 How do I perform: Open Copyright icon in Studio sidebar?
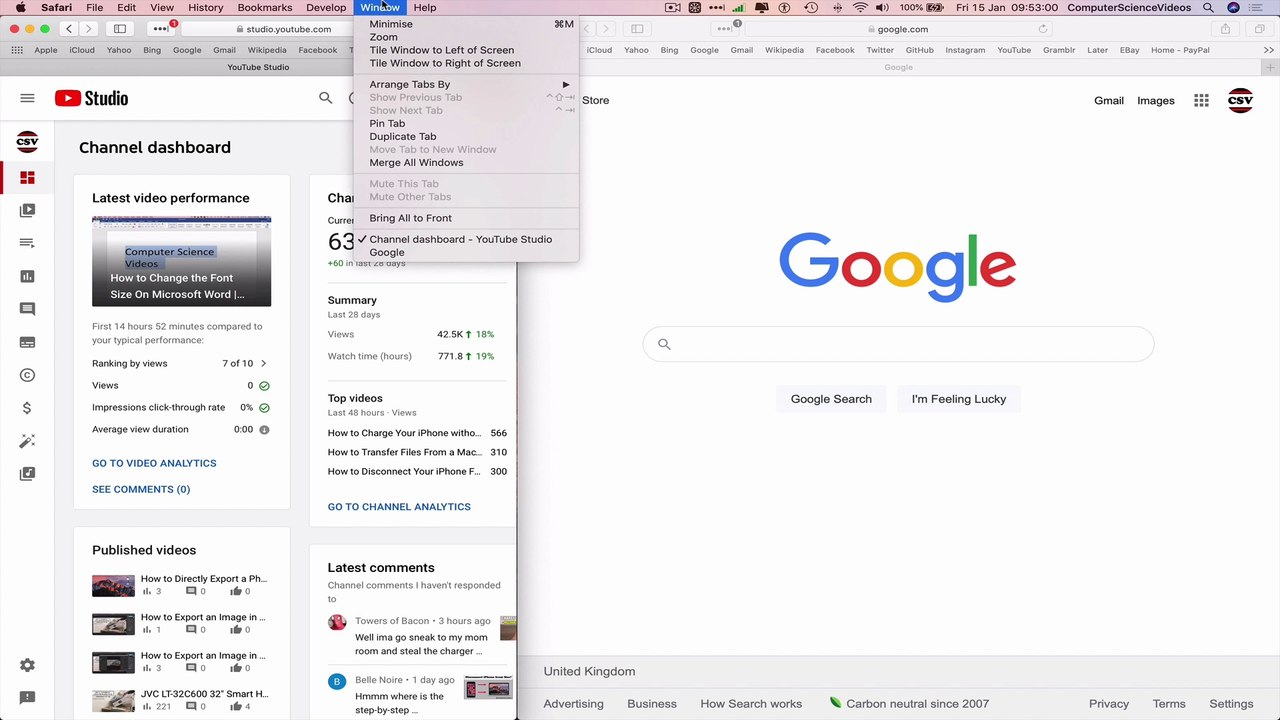tap(27, 375)
